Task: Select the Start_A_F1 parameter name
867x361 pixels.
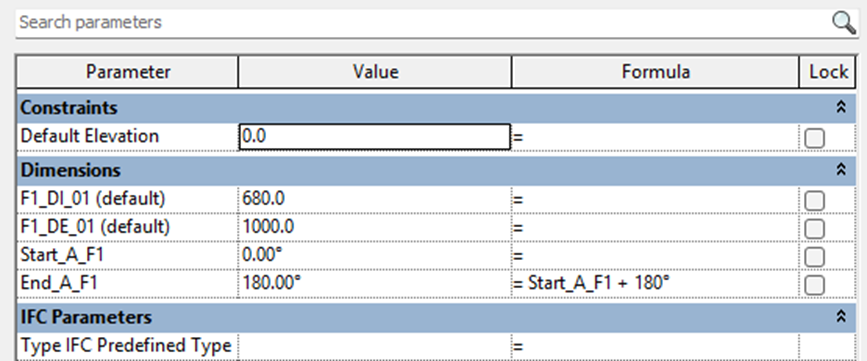Action: click(x=61, y=255)
